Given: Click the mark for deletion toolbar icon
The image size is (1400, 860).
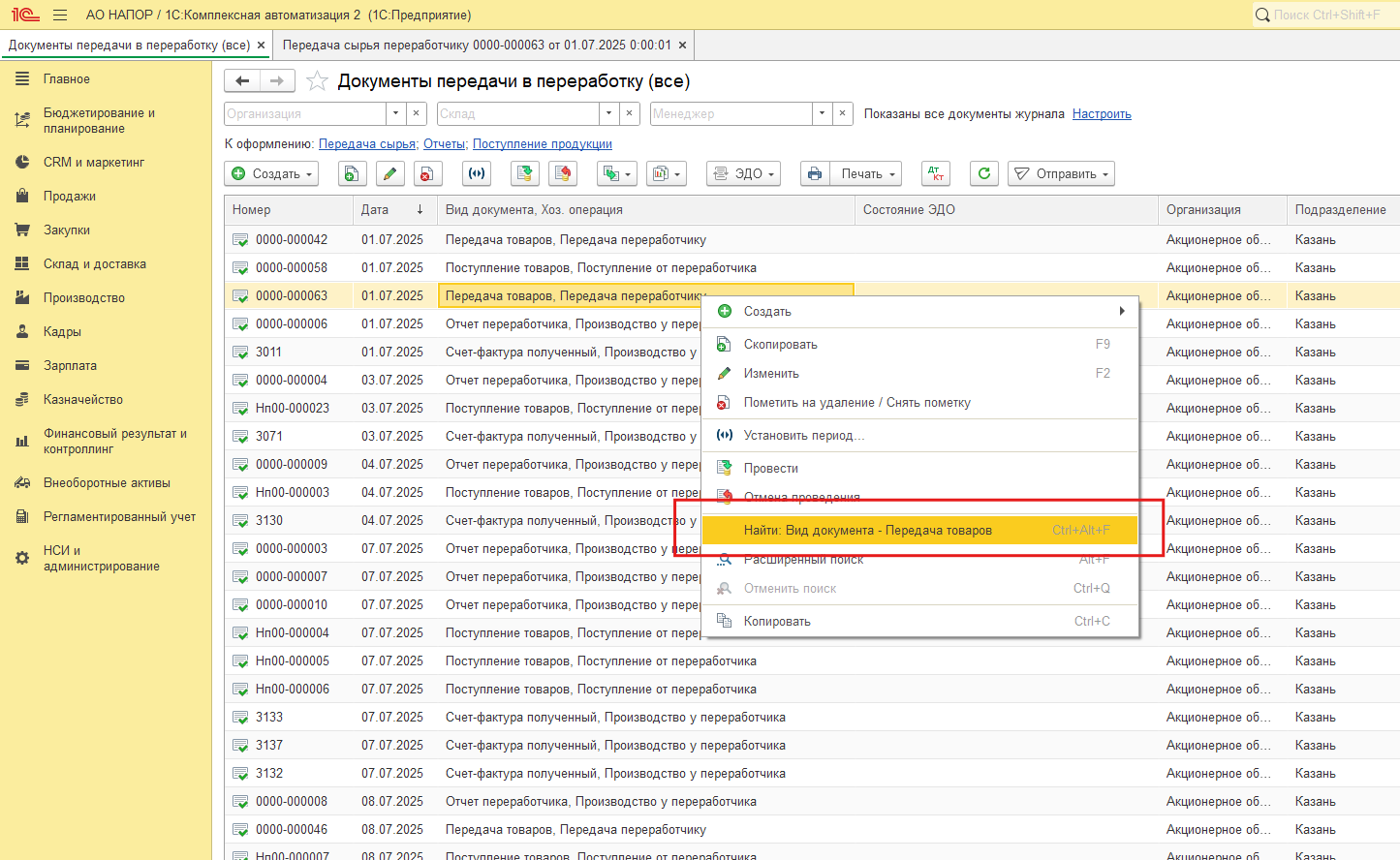Looking at the screenshot, I should pyautogui.click(x=427, y=174).
